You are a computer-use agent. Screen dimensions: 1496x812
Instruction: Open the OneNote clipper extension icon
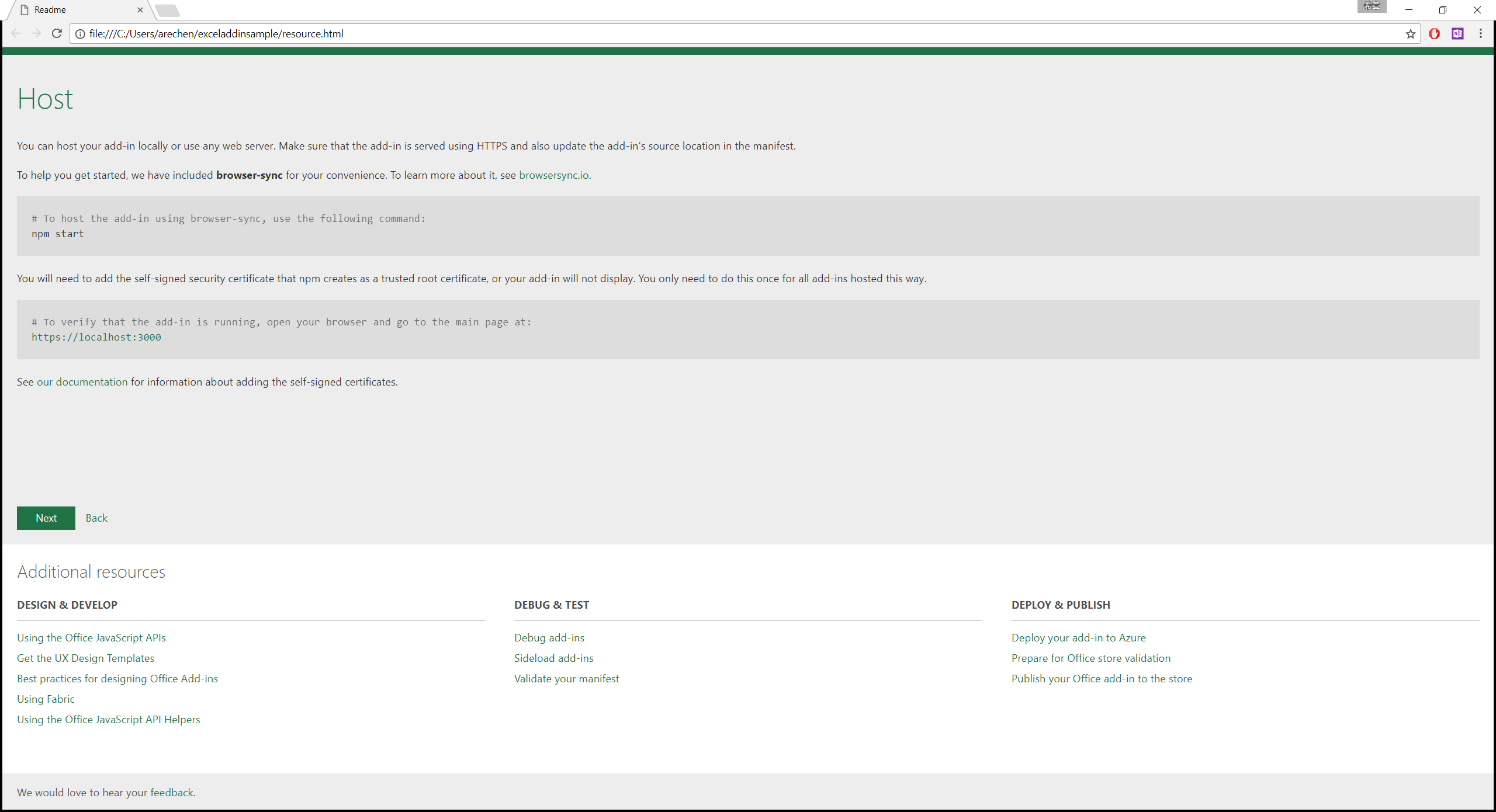pyautogui.click(x=1457, y=34)
